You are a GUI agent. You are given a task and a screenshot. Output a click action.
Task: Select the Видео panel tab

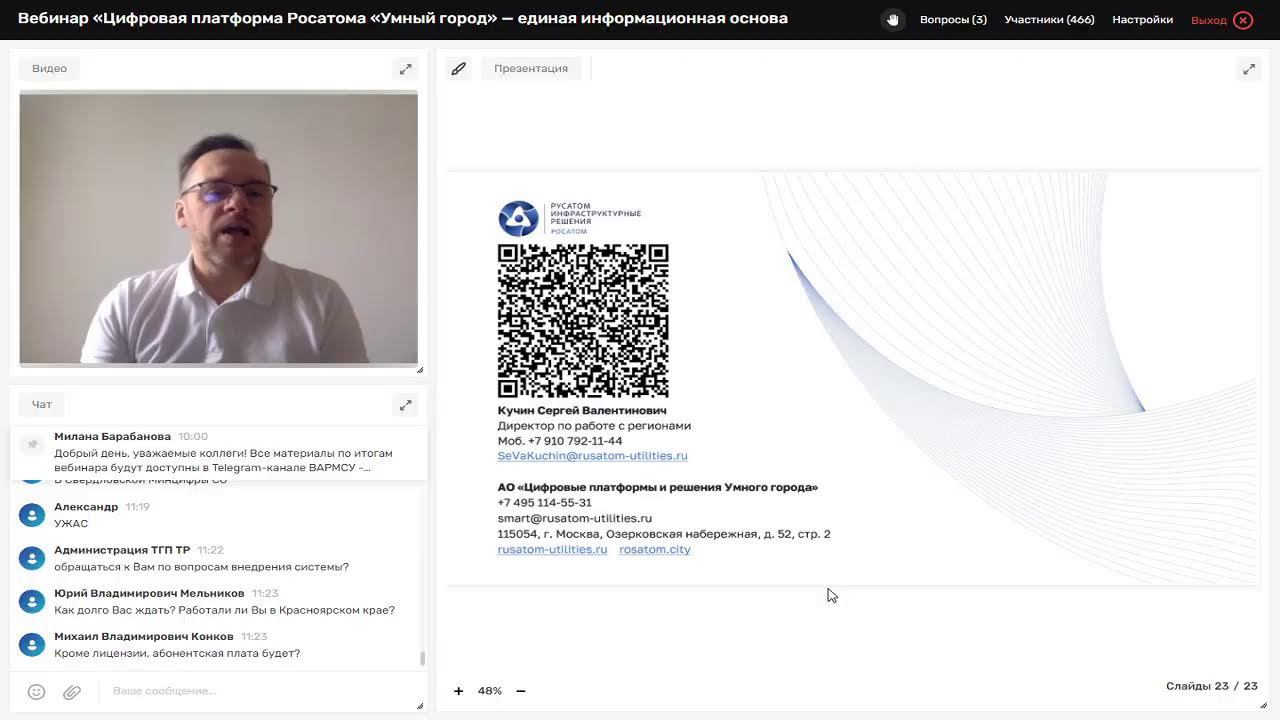click(49, 68)
